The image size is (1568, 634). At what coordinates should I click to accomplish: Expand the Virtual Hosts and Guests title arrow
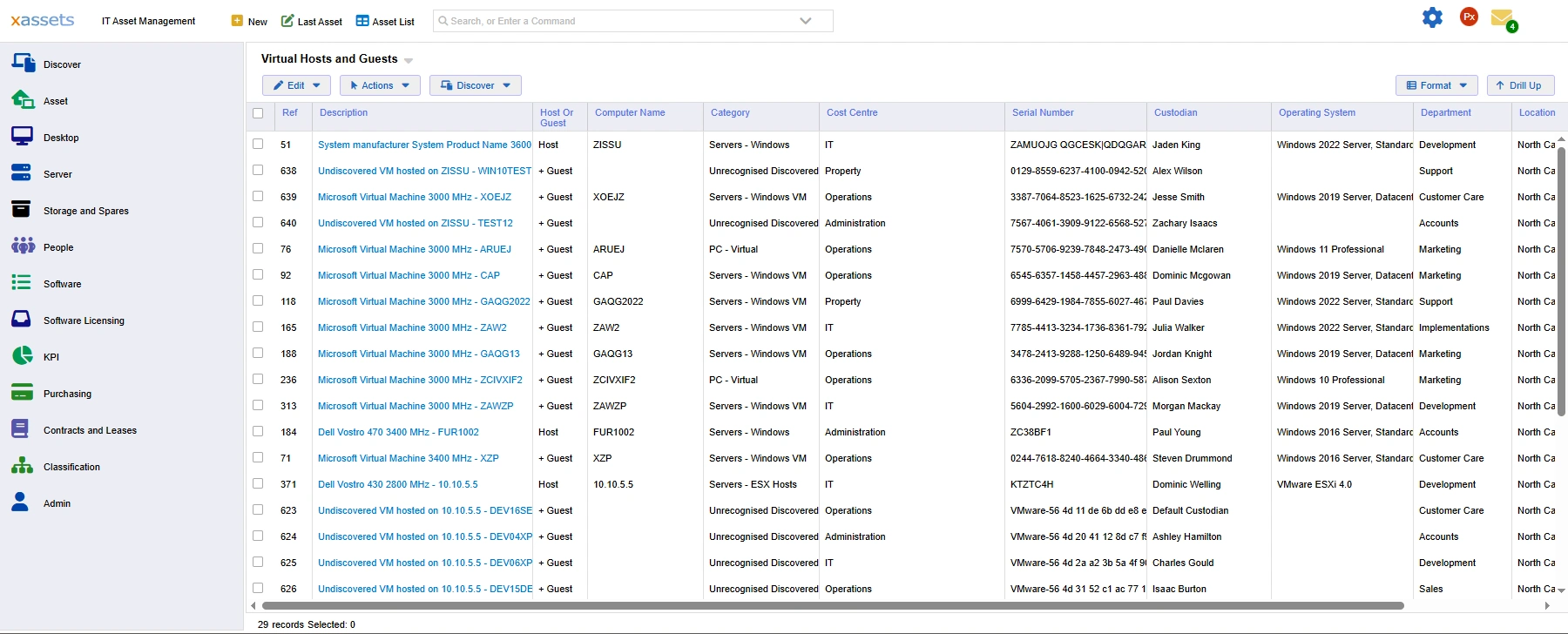pos(409,60)
